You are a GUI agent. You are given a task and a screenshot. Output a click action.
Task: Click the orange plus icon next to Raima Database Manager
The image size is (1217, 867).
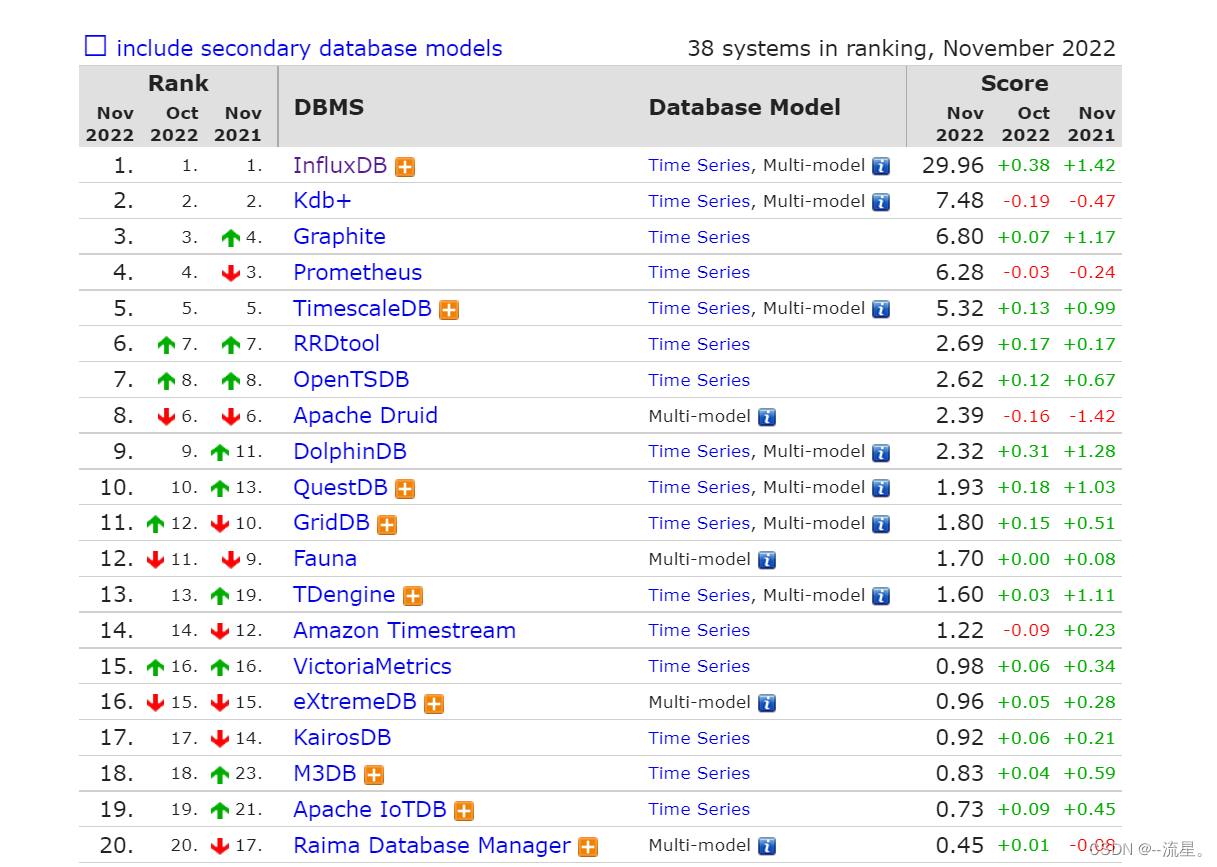pyautogui.click(x=588, y=847)
